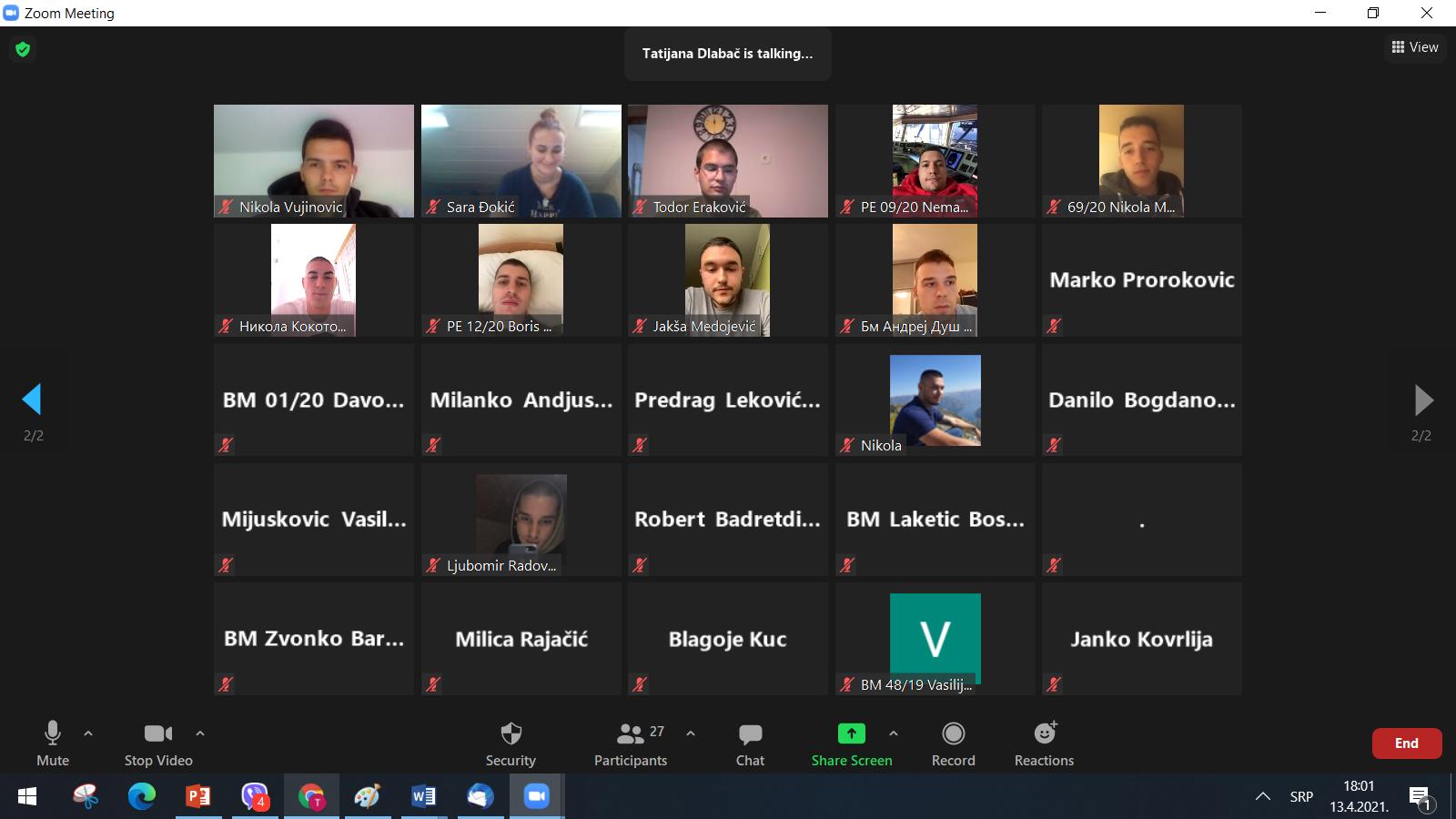Expand audio options arrow beside Mute

[x=88, y=733]
